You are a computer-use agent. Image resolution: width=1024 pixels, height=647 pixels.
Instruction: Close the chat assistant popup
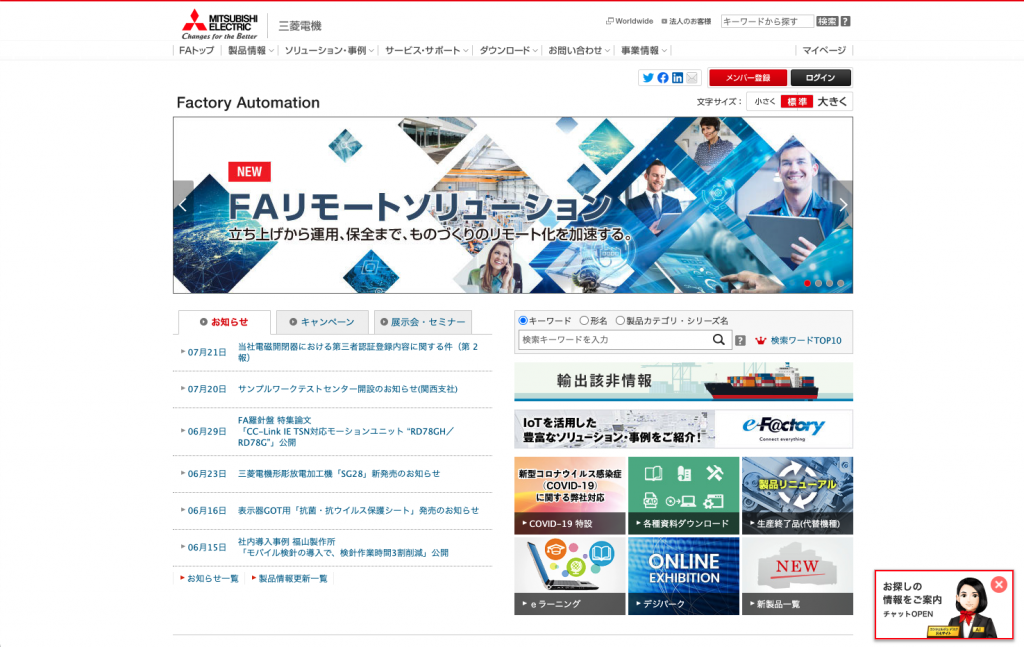pyautogui.click(x=999, y=584)
